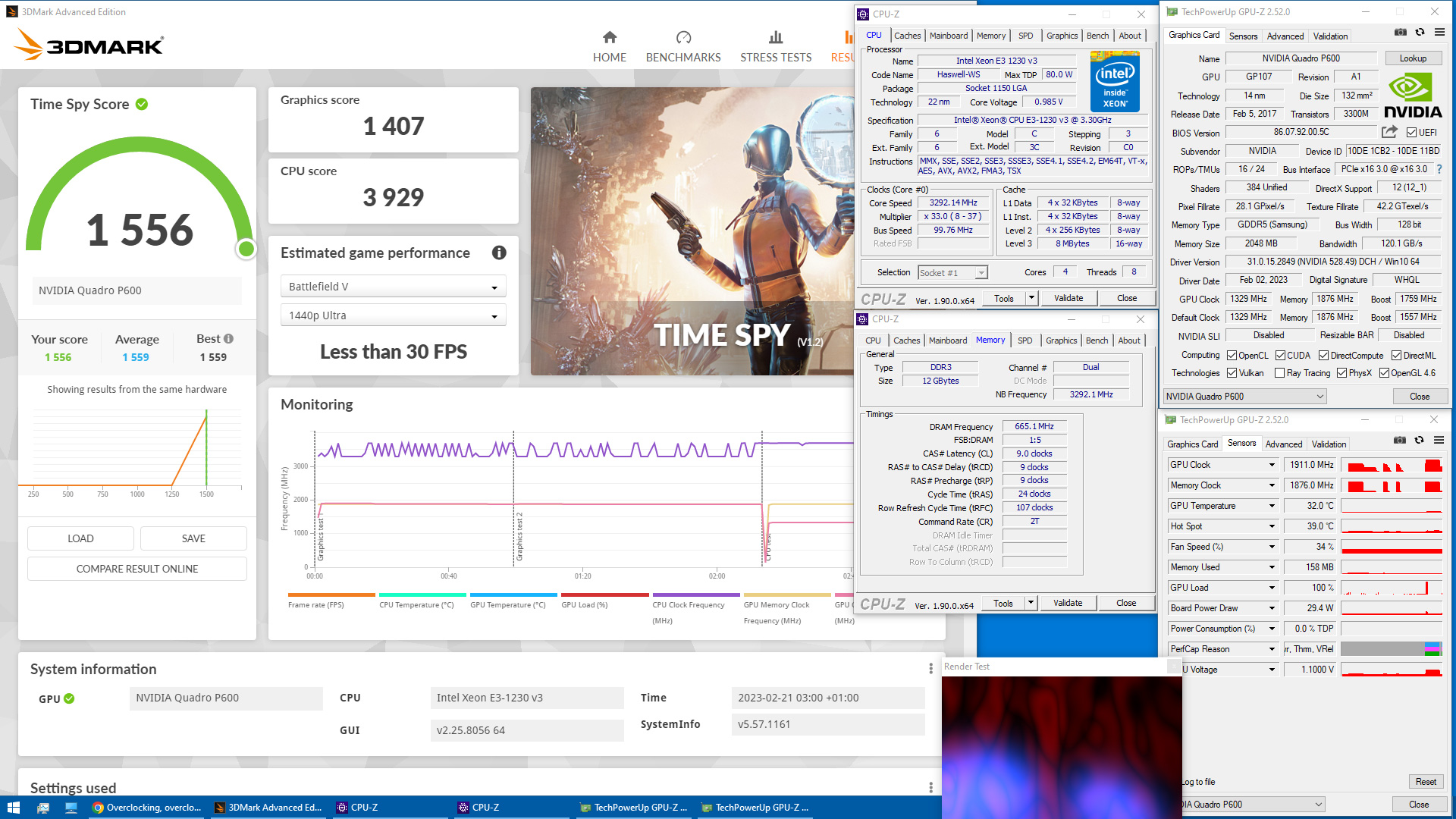
Task: Open first TechPowerUp GPU-Z taskbar item
Action: [633, 808]
